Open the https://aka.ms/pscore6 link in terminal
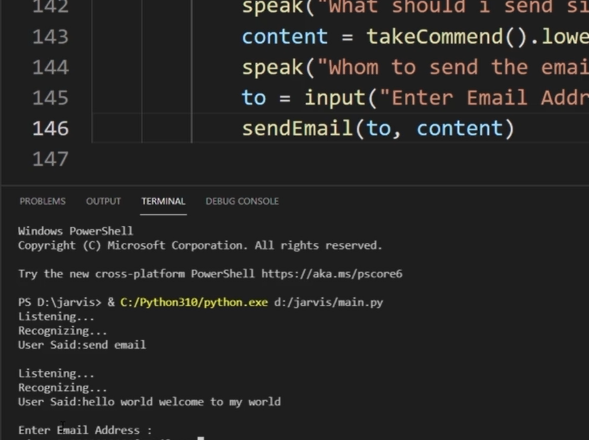This screenshot has width=589, height=440. click(x=332, y=274)
